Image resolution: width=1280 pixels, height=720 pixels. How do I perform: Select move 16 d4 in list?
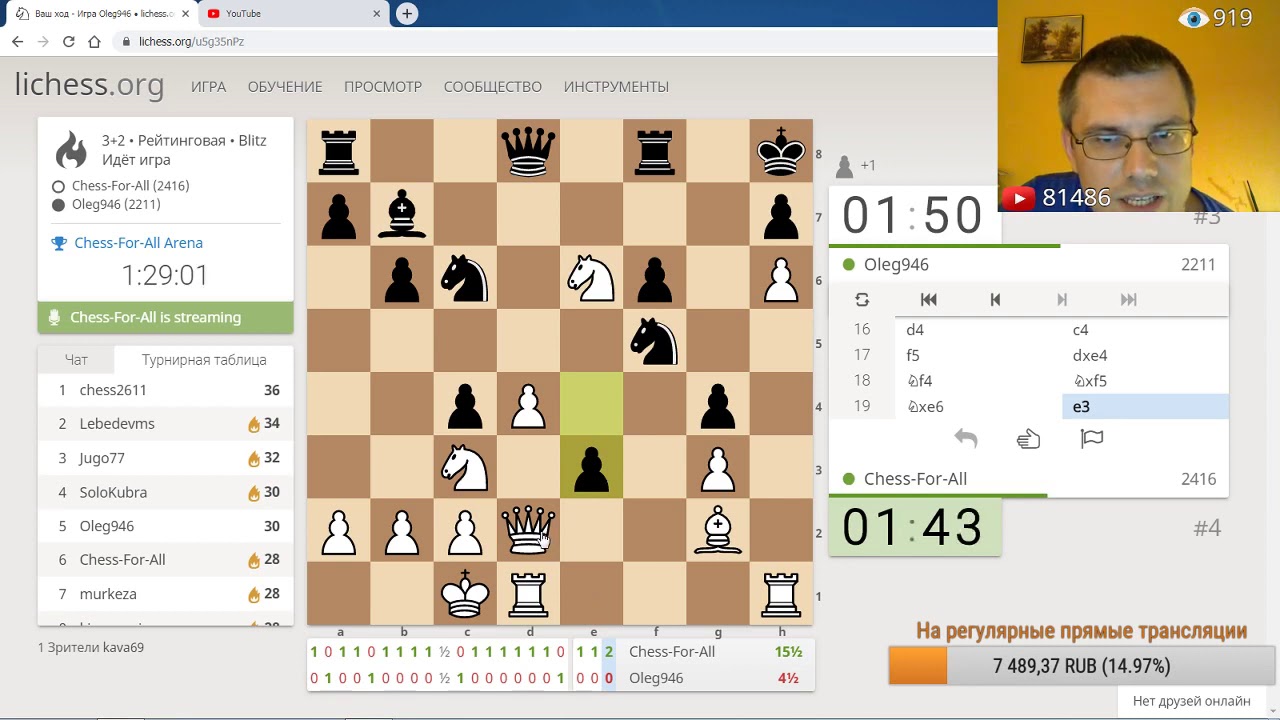pos(978,330)
